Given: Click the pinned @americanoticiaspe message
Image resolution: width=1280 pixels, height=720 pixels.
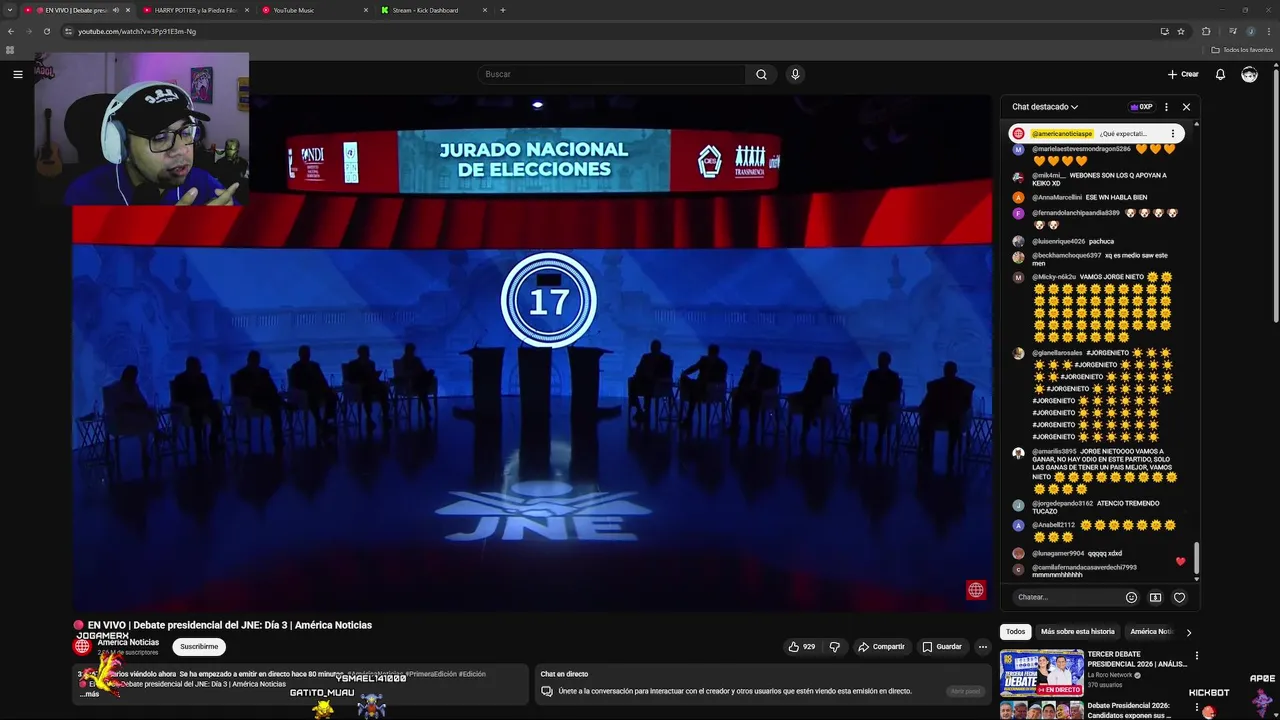Looking at the screenshot, I should (1096, 133).
